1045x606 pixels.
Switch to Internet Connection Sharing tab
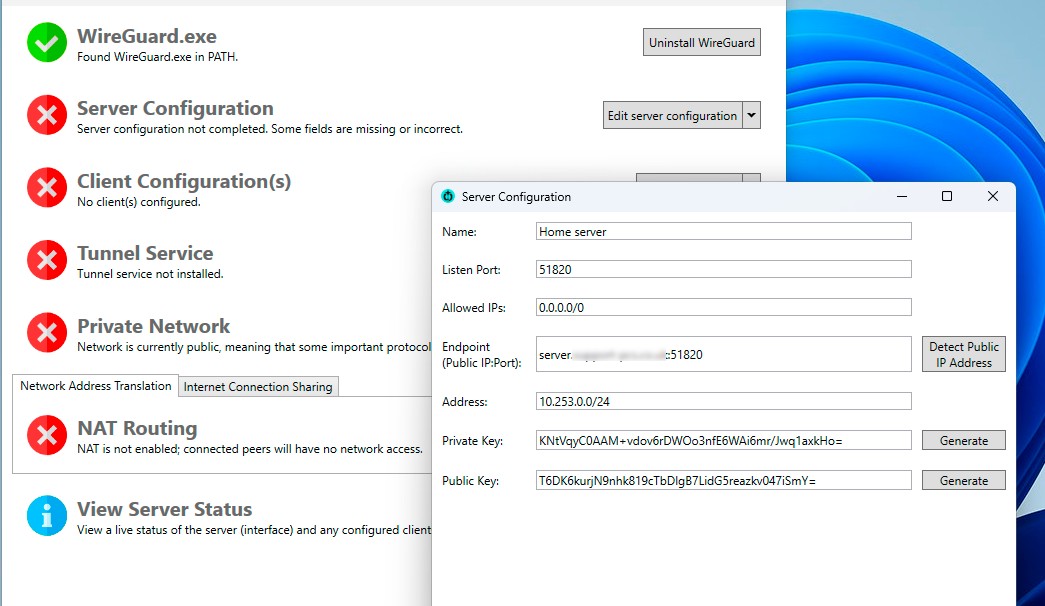pyautogui.click(x=258, y=387)
